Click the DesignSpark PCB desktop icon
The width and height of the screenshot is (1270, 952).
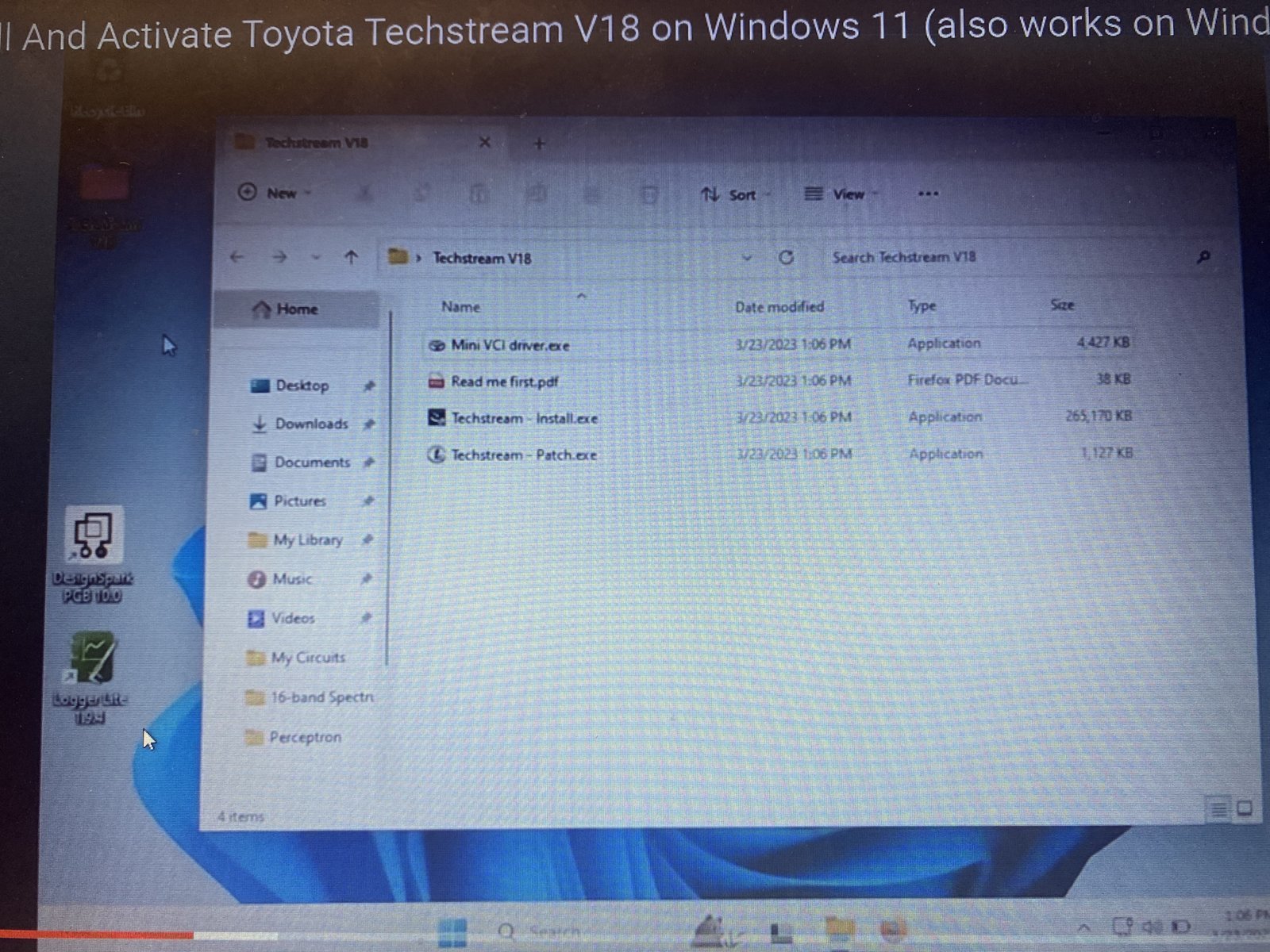pyautogui.click(x=93, y=555)
